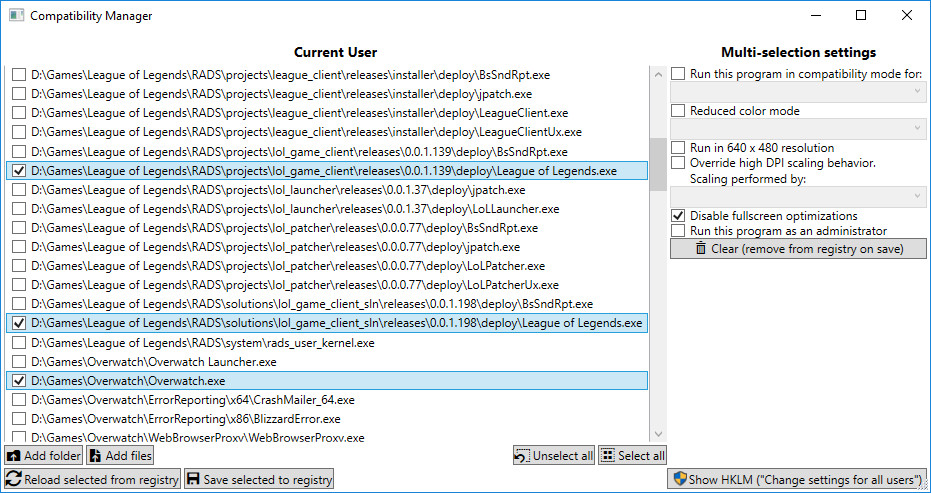Open the Scaling performed by dropdown

tap(798, 197)
